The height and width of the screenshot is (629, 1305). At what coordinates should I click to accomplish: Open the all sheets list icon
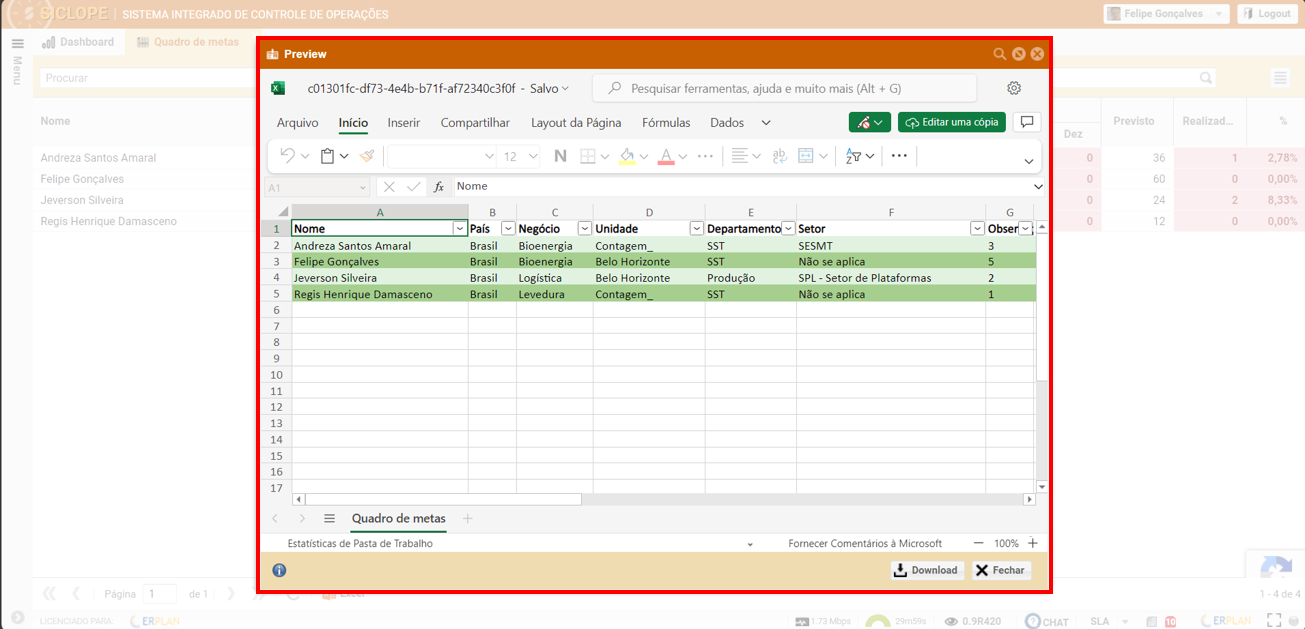[329, 519]
